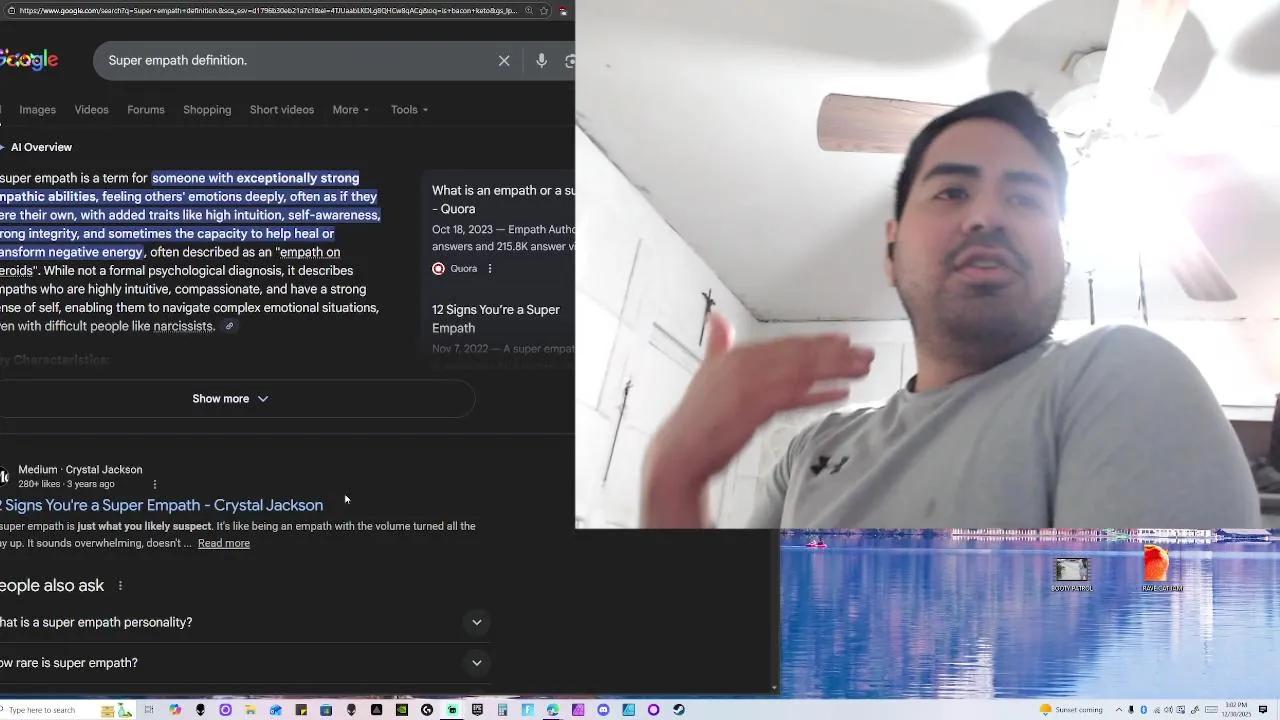This screenshot has height=720, width=1280.
Task: Click the 'empath on steroids' underlined phrase
Action: 170,261
